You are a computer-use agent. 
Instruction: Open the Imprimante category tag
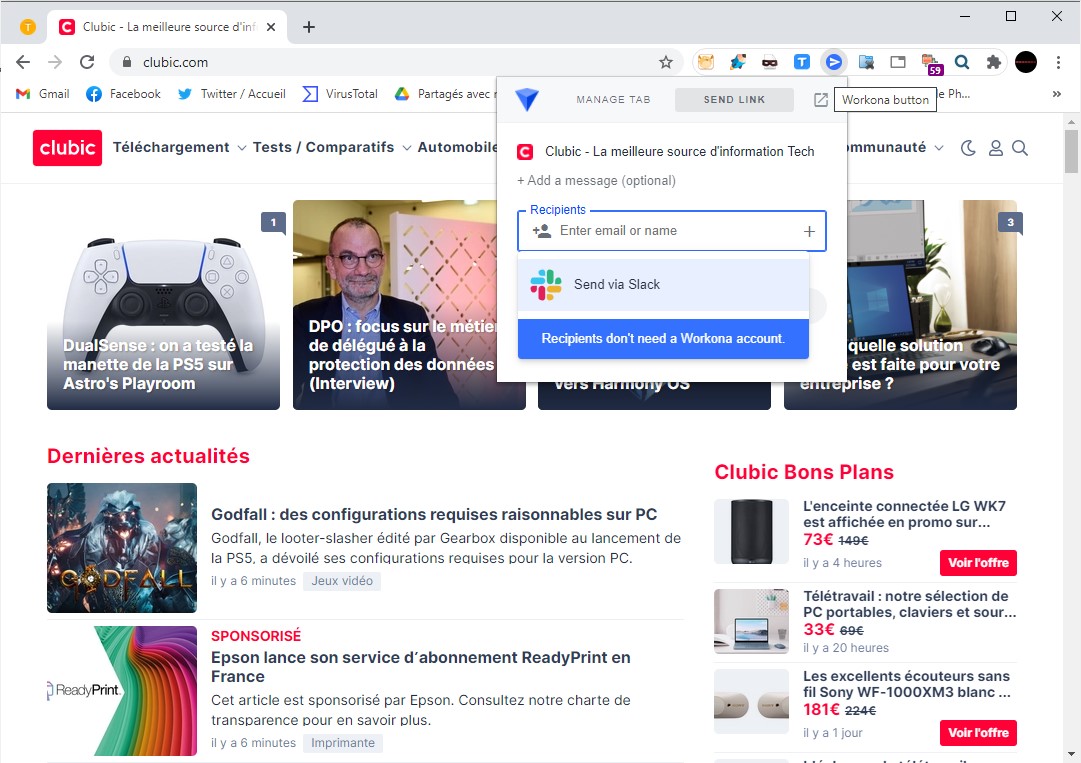pyautogui.click(x=343, y=743)
